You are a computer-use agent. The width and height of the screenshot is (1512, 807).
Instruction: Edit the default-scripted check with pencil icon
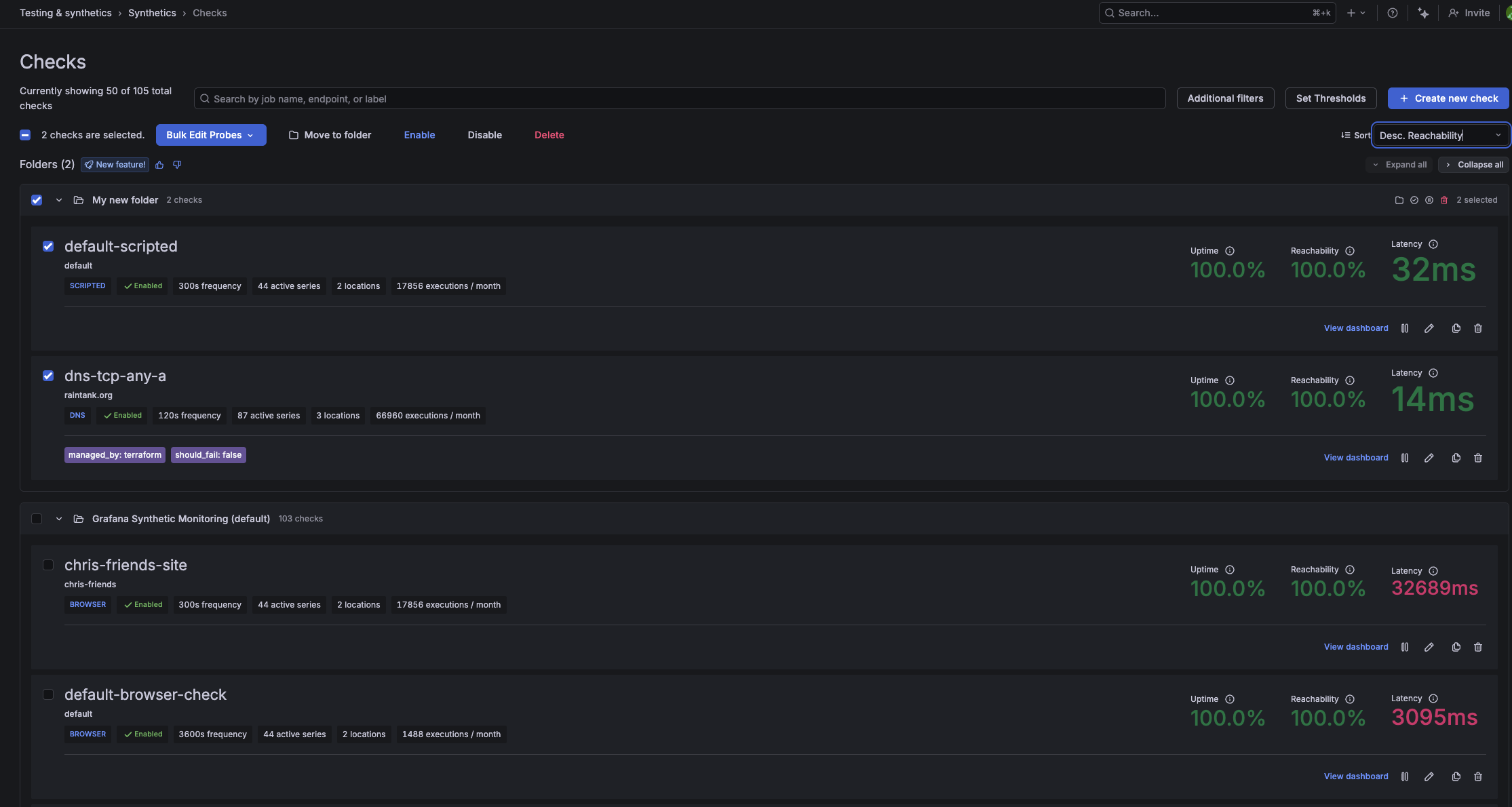point(1429,328)
